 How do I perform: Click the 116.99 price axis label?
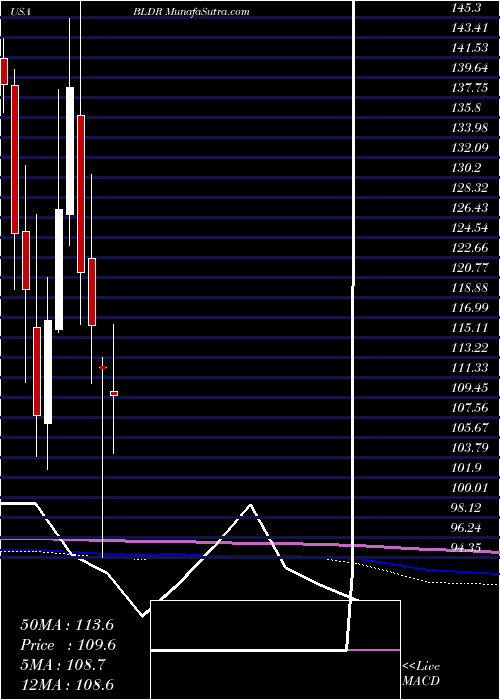(469, 308)
